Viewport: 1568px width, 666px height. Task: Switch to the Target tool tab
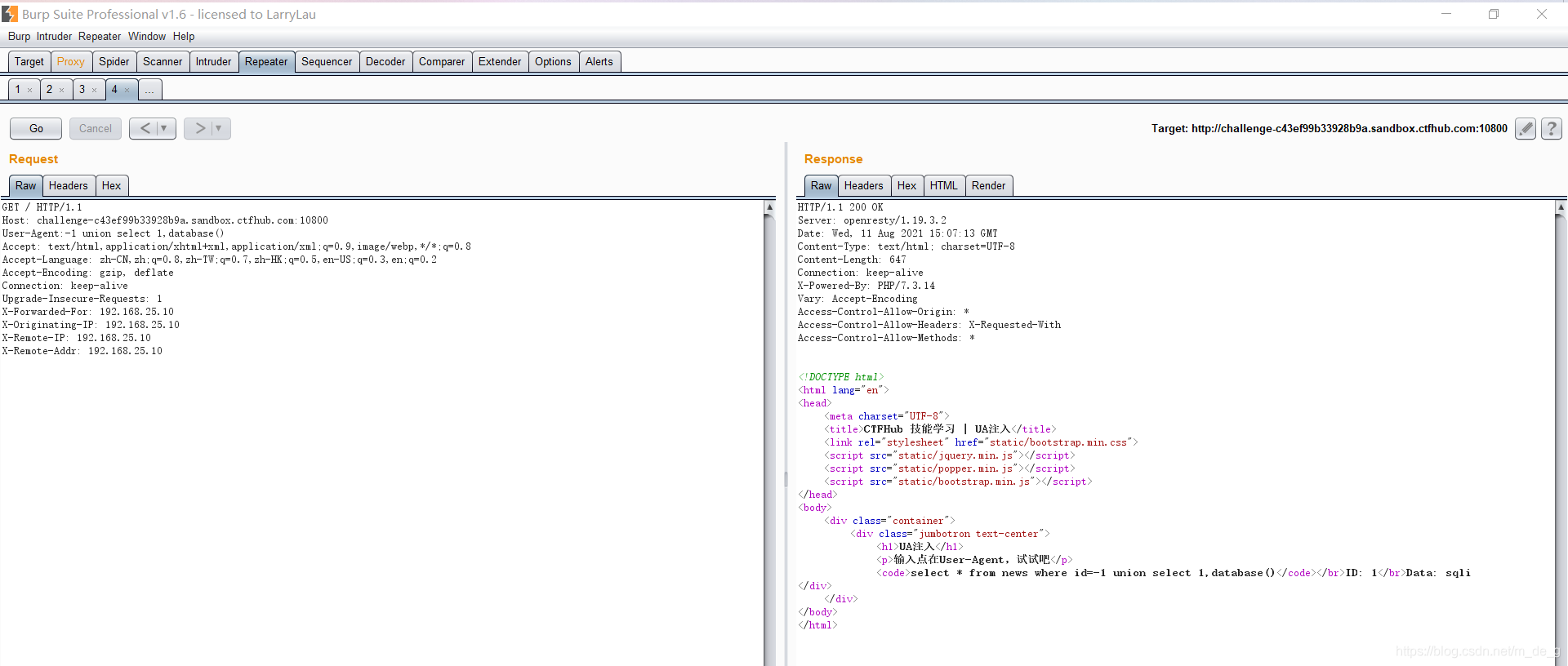pyautogui.click(x=29, y=61)
